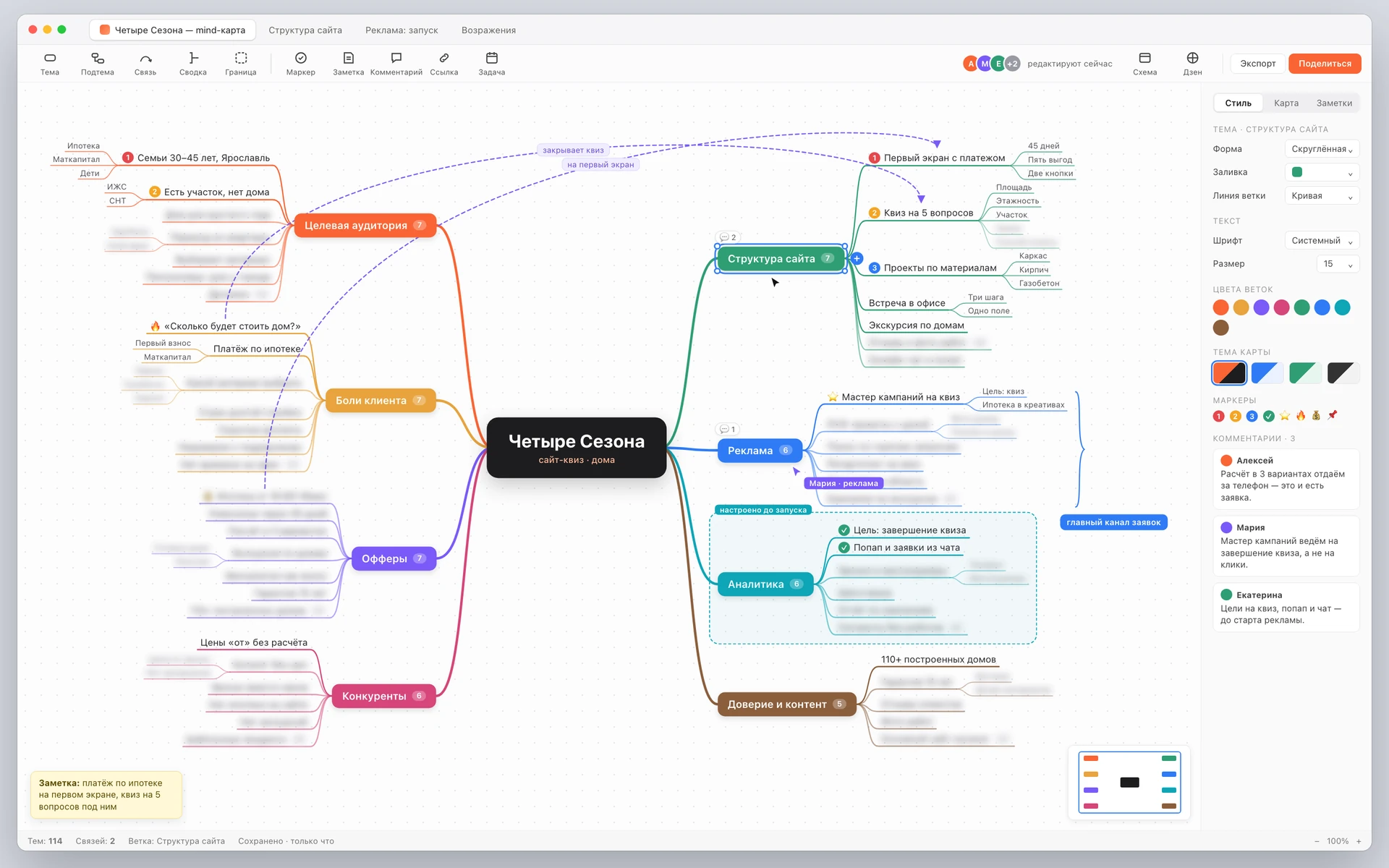Viewport: 1389px width, 868px height.
Task: Select the Тема tool in toolbar
Action: point(50,64)
